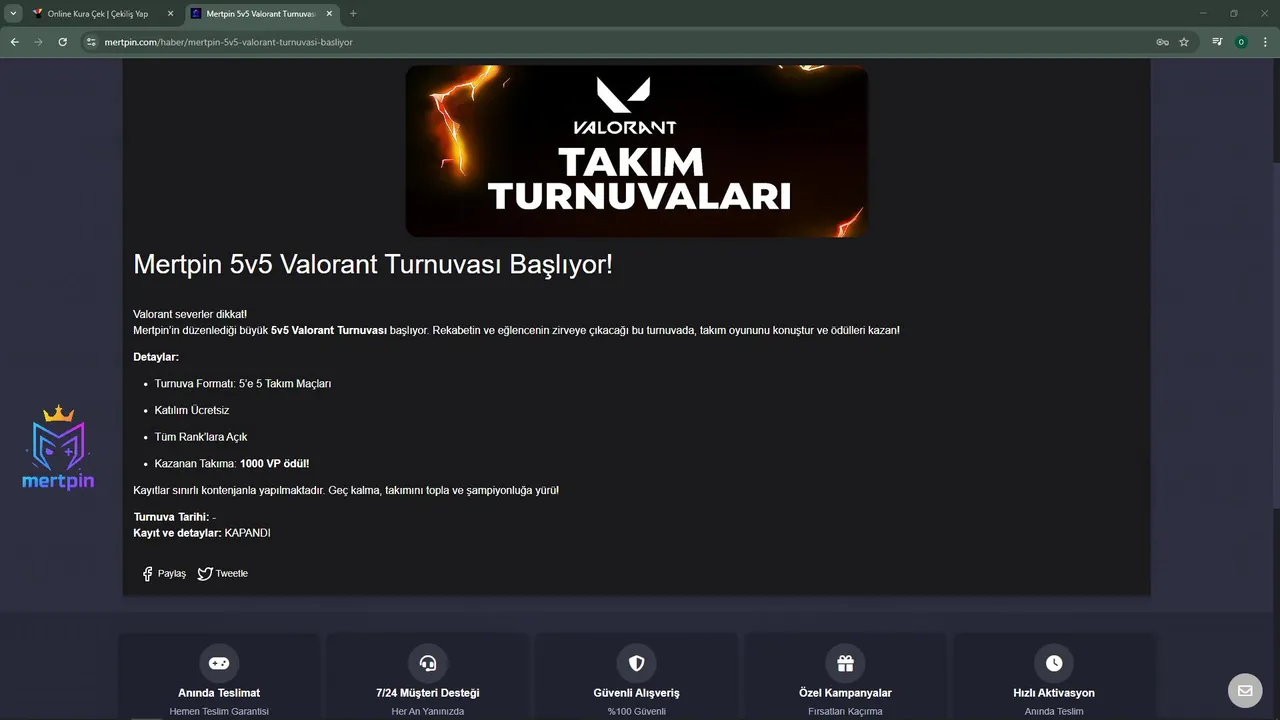The image size is (1280, 720).
Task: Click the 7/24 Müşteri Desteği headset icon
Action: (x=428, y=663)
